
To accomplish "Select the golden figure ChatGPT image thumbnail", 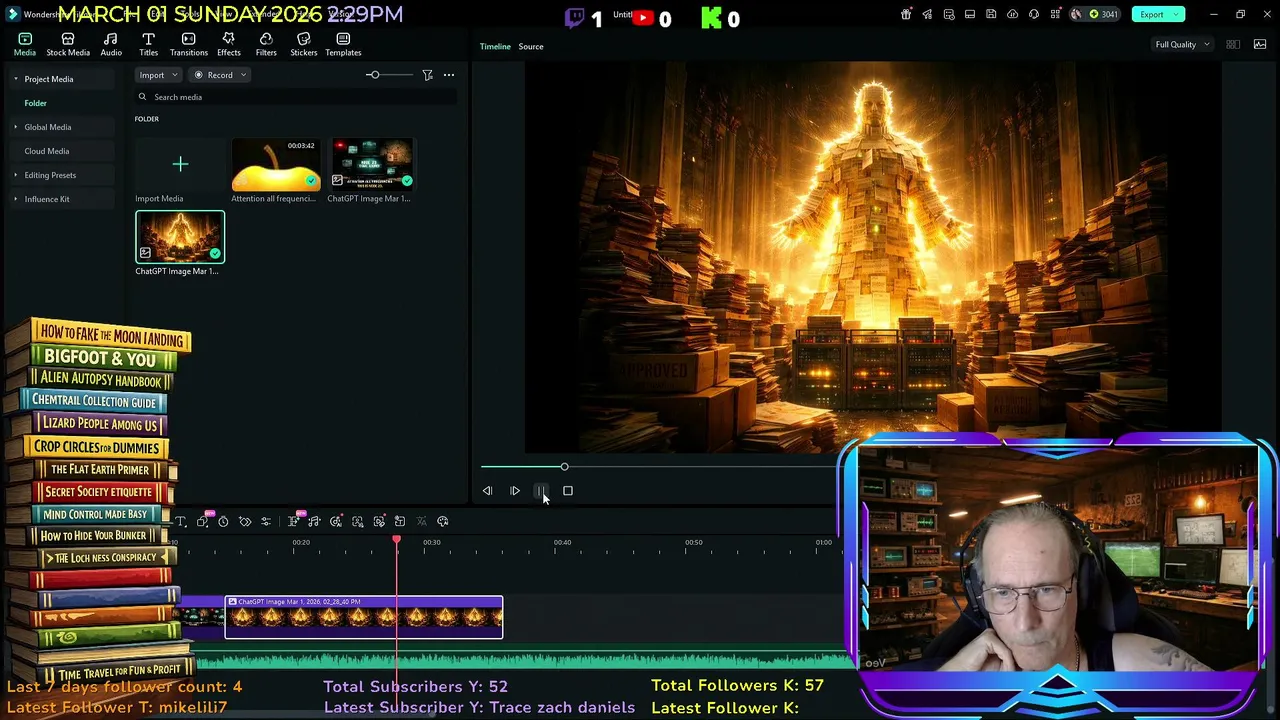I will 180,238.
